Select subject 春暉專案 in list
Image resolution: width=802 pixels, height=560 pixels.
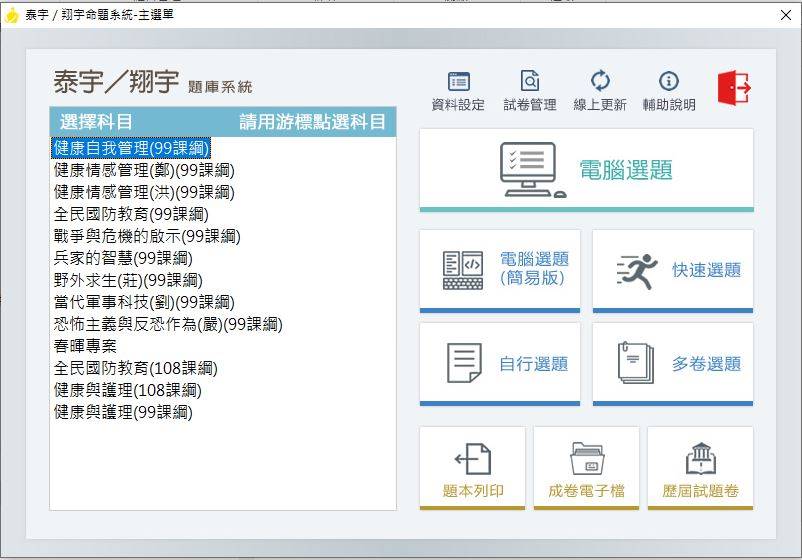tap(85, 346)
